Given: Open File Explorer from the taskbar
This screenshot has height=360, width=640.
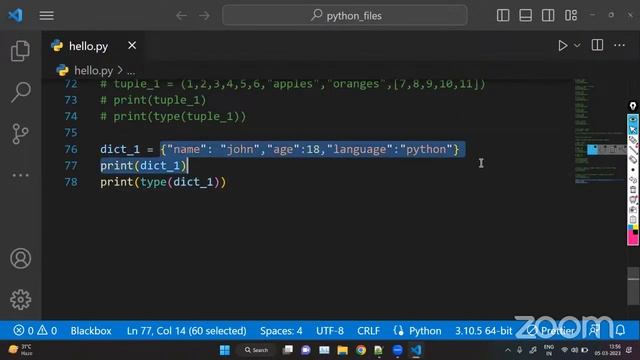Looking at the screenshot, I should [342, 350].
